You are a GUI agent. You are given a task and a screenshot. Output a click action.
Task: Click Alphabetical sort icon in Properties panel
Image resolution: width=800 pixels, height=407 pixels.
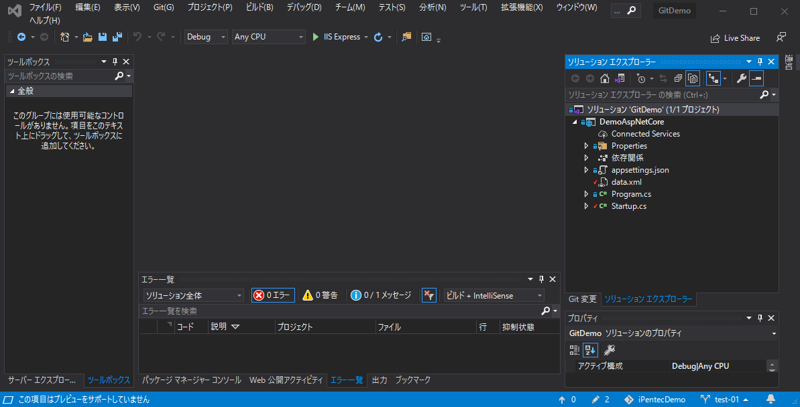coord(590,350)
